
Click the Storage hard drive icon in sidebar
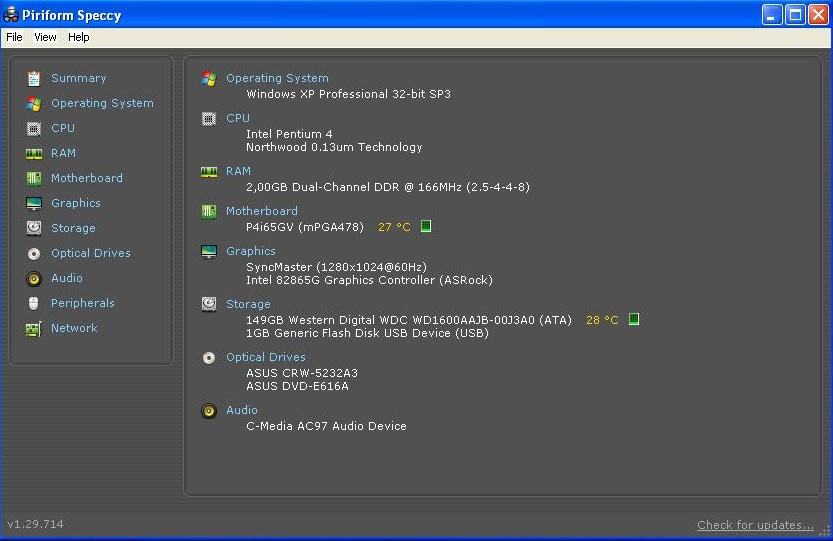[x=34, y=229]
